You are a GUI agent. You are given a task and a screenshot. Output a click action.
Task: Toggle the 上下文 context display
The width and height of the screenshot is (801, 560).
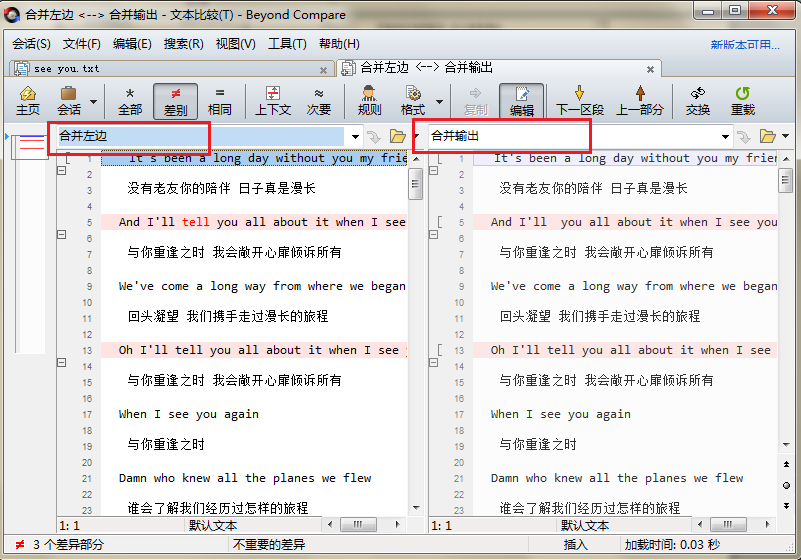[273, 101]
